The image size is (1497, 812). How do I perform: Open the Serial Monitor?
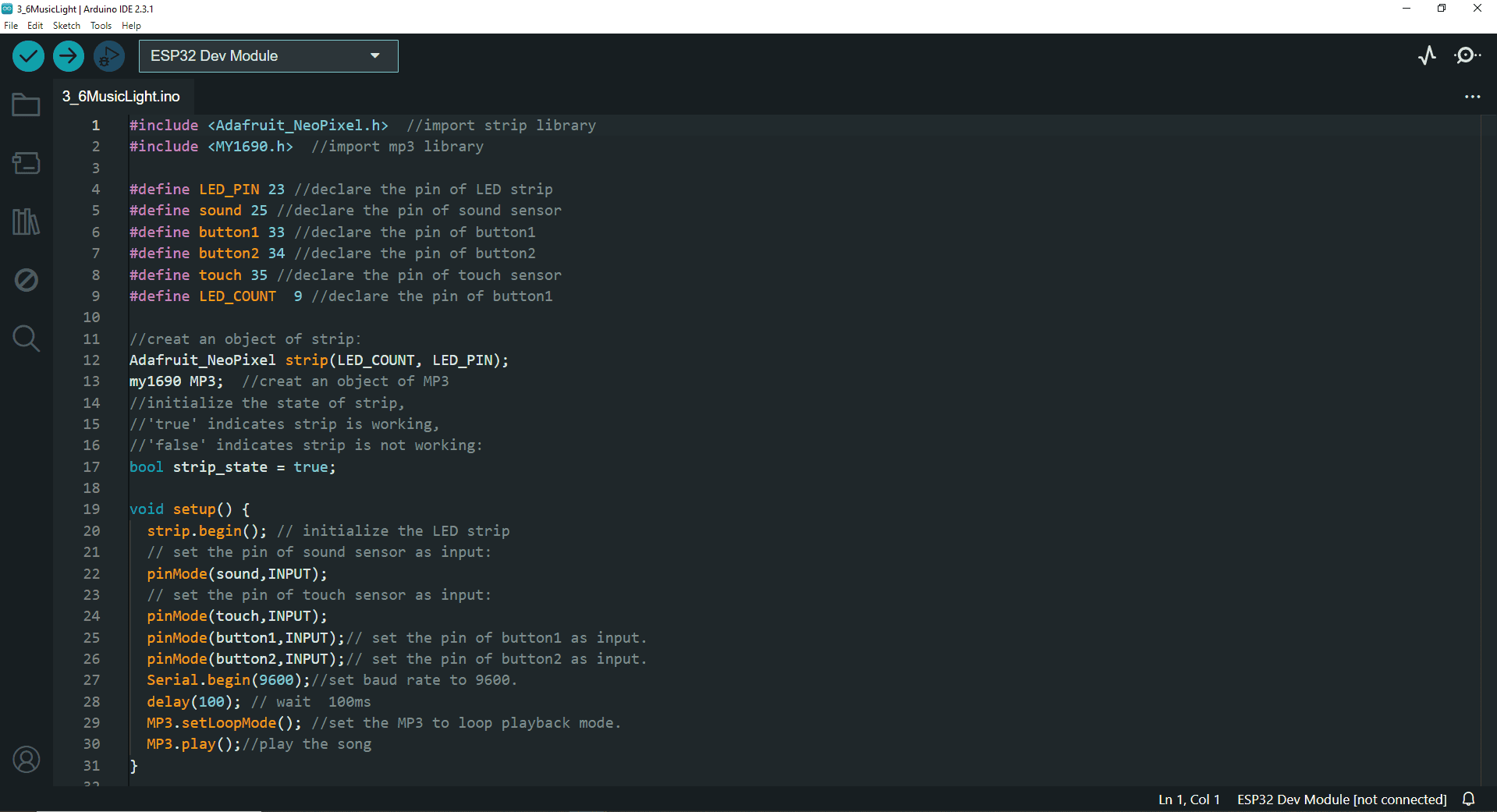[1467, 55]
